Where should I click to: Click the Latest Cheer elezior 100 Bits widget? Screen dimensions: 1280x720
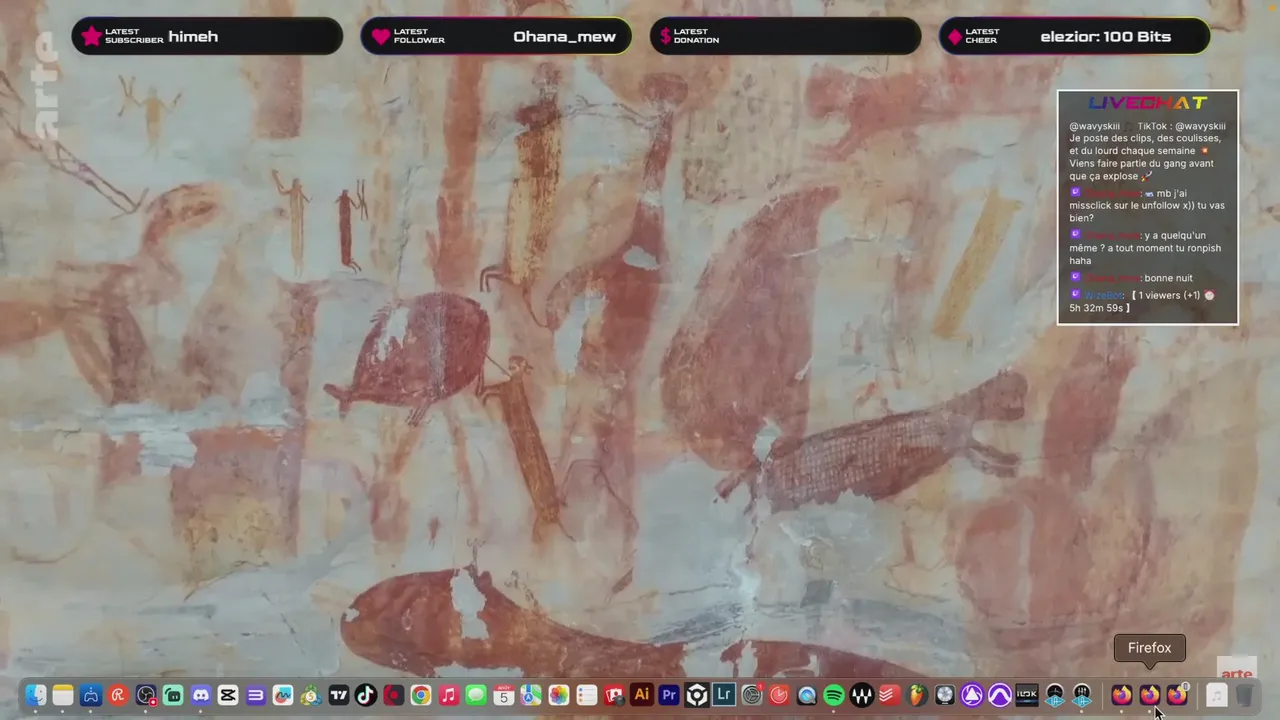point(1074,36)
